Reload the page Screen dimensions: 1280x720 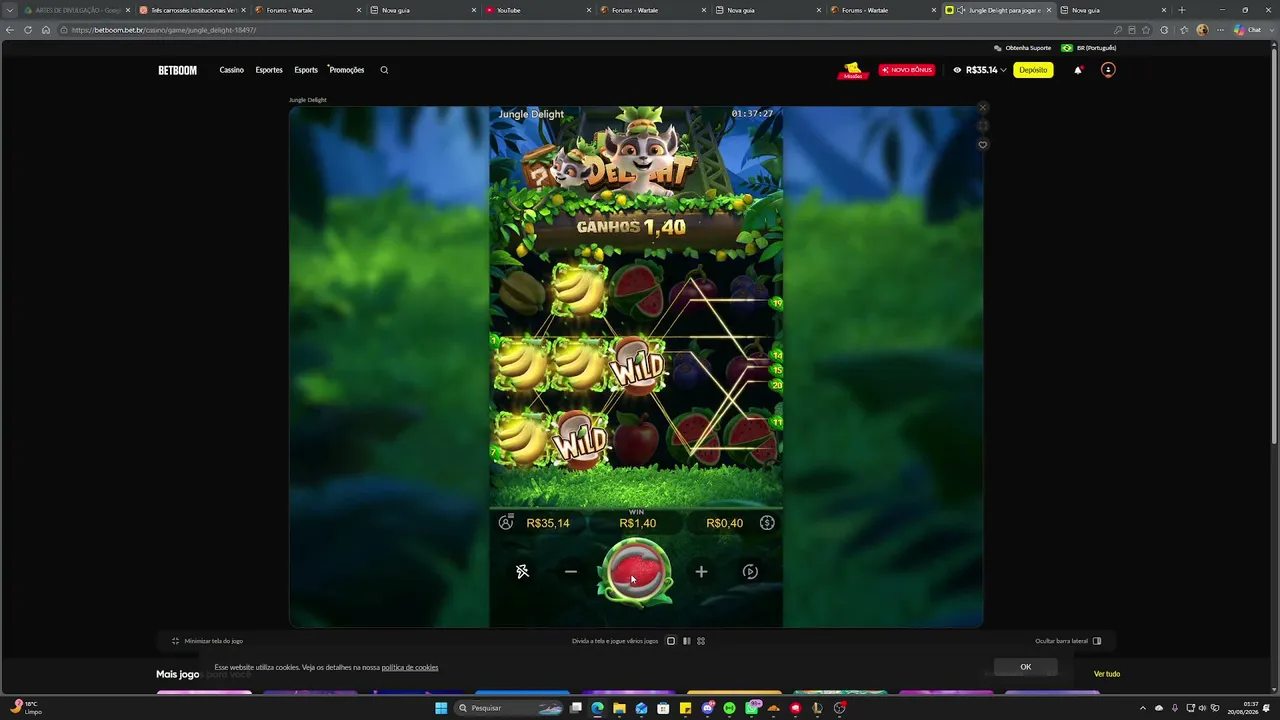[x=28, y=30]
